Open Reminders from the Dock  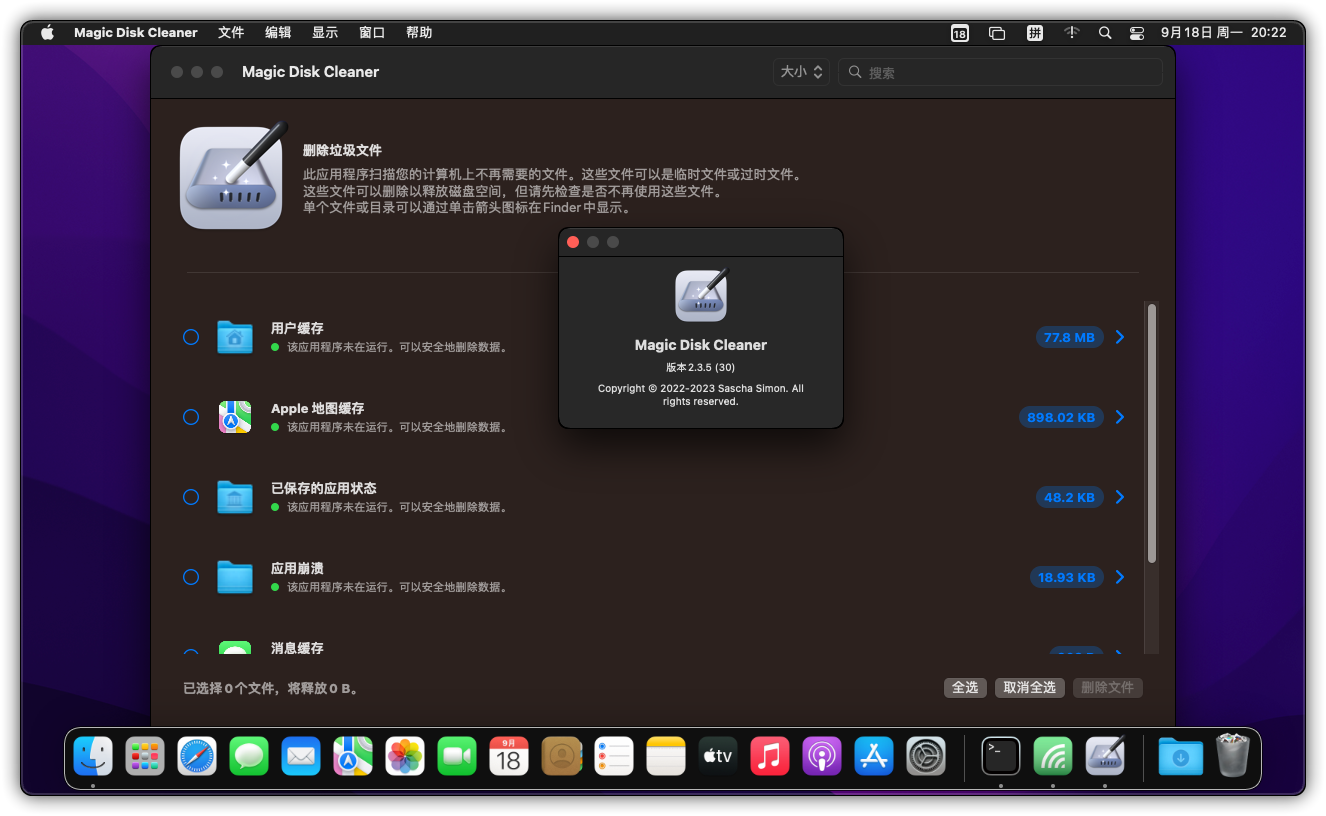point(613,756)
